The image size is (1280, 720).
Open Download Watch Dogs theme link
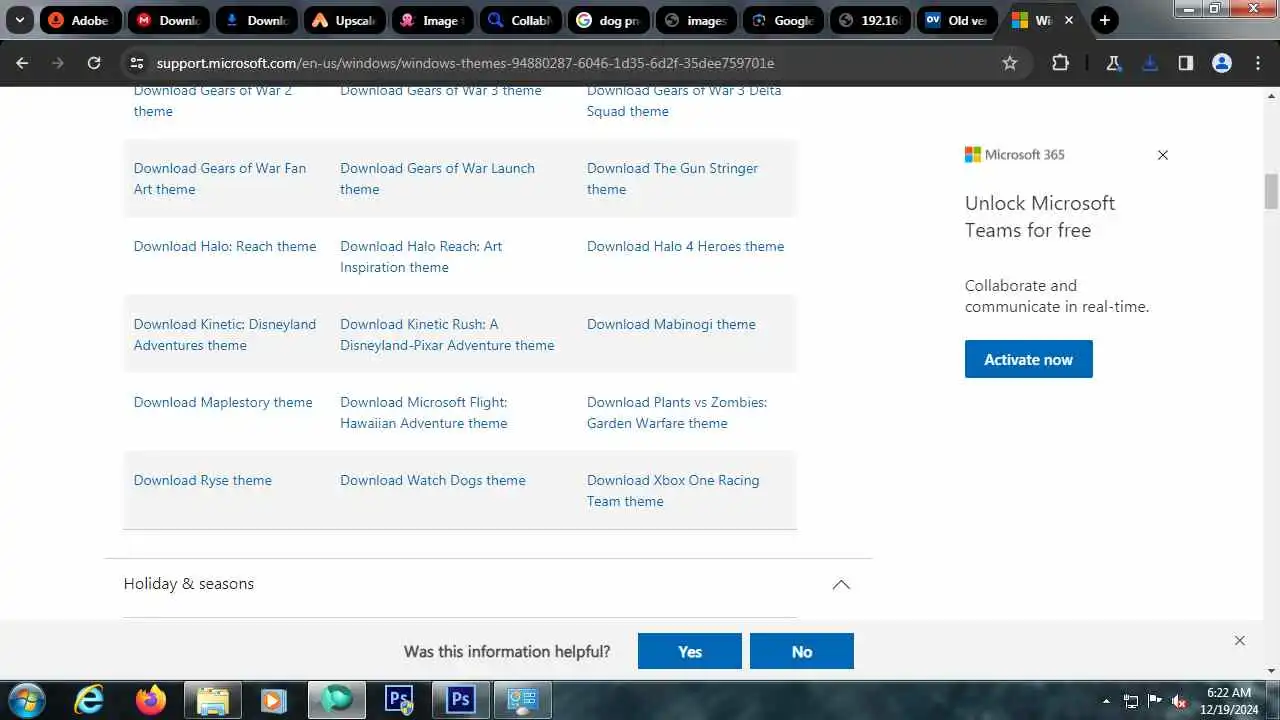pyautogui.click(x=433, y=480)
